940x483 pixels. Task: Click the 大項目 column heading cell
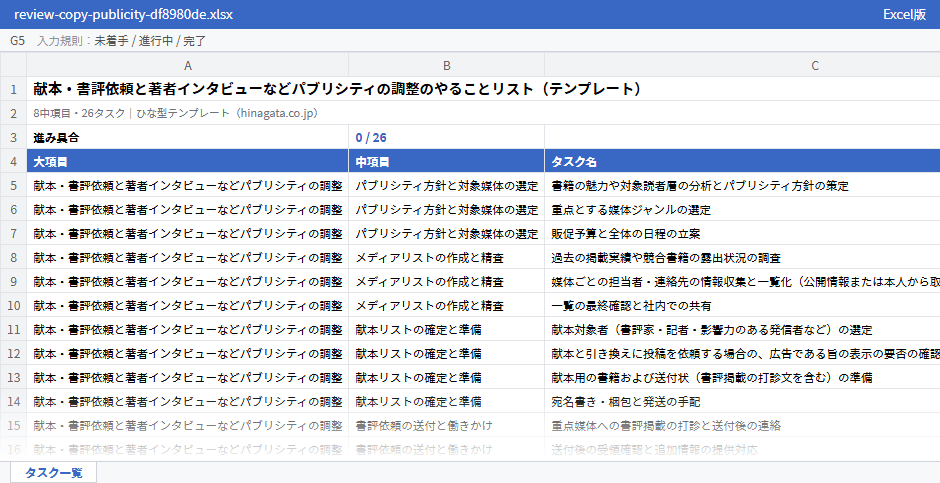[188, 161]
